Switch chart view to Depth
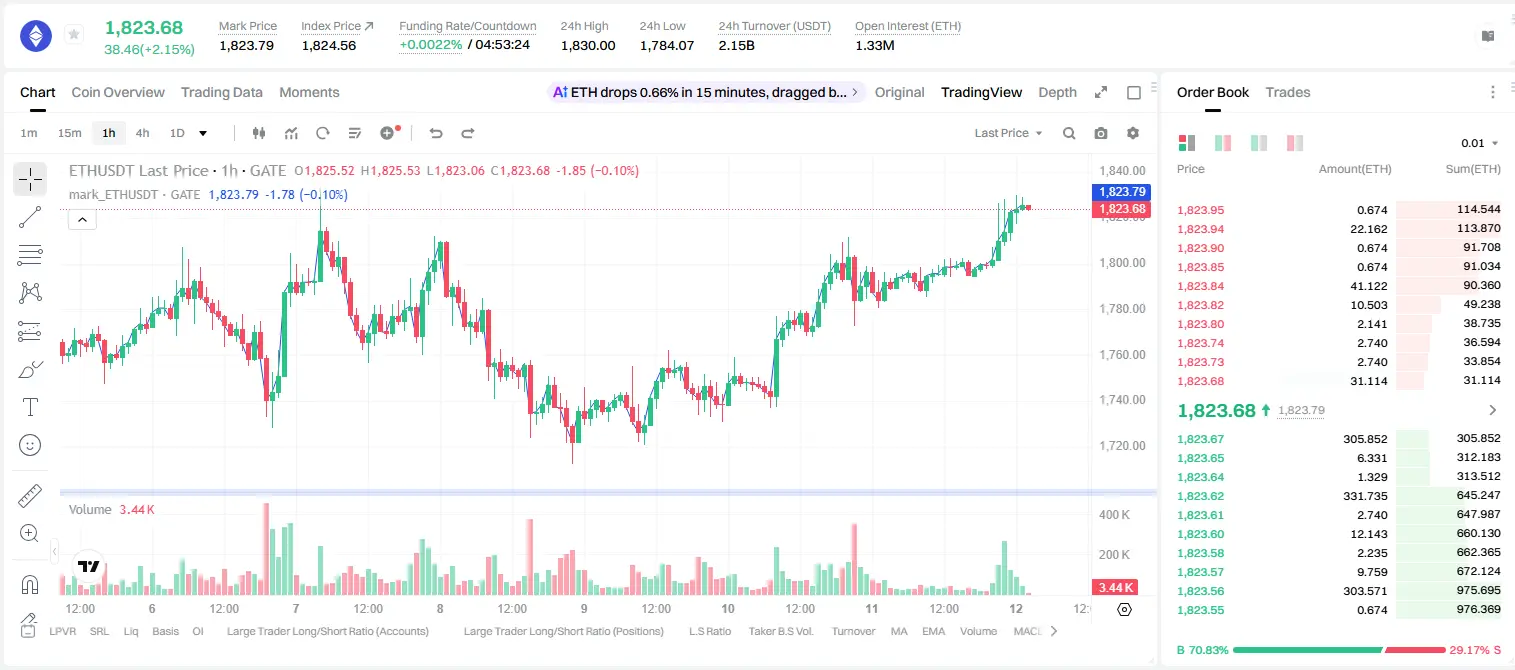The height and width of the screenshot is (670, 1515). [1057, 92]
